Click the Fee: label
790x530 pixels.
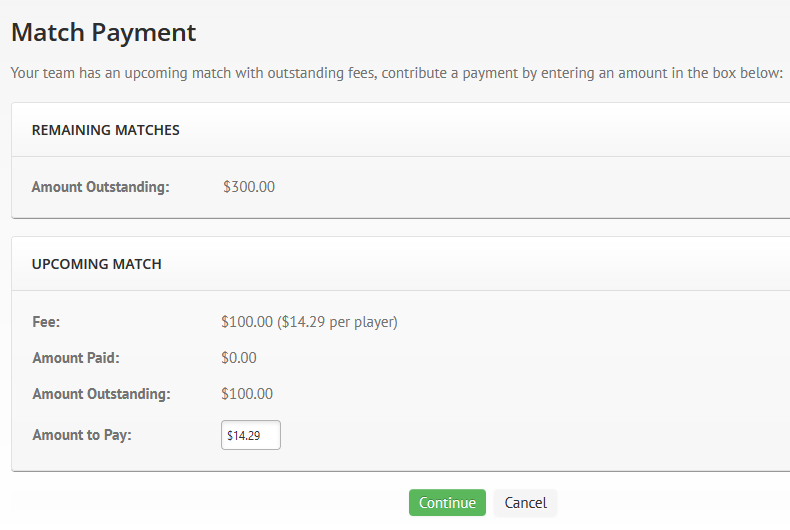46,322
